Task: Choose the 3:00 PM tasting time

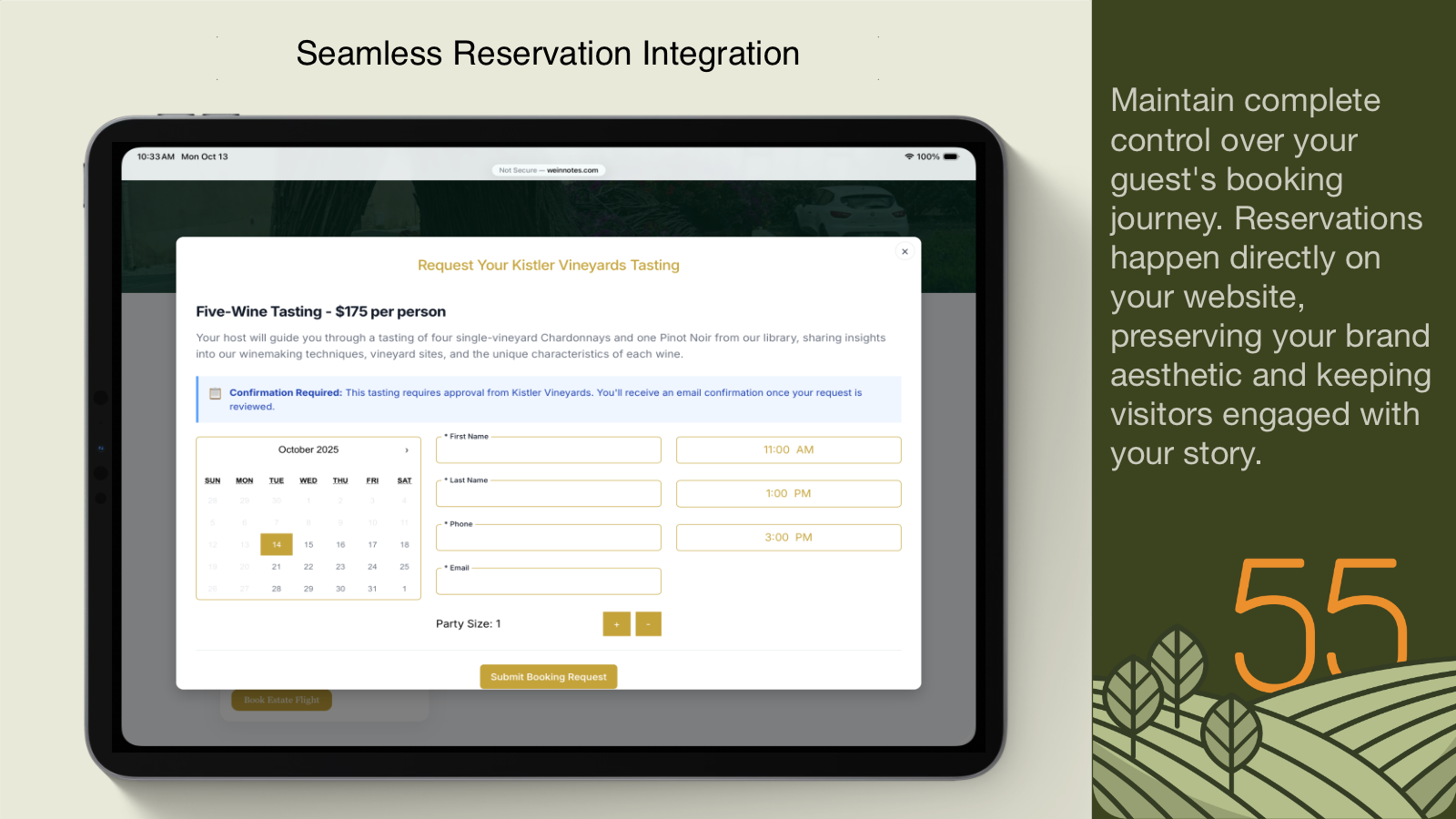Action: click(x=787, y=537)
